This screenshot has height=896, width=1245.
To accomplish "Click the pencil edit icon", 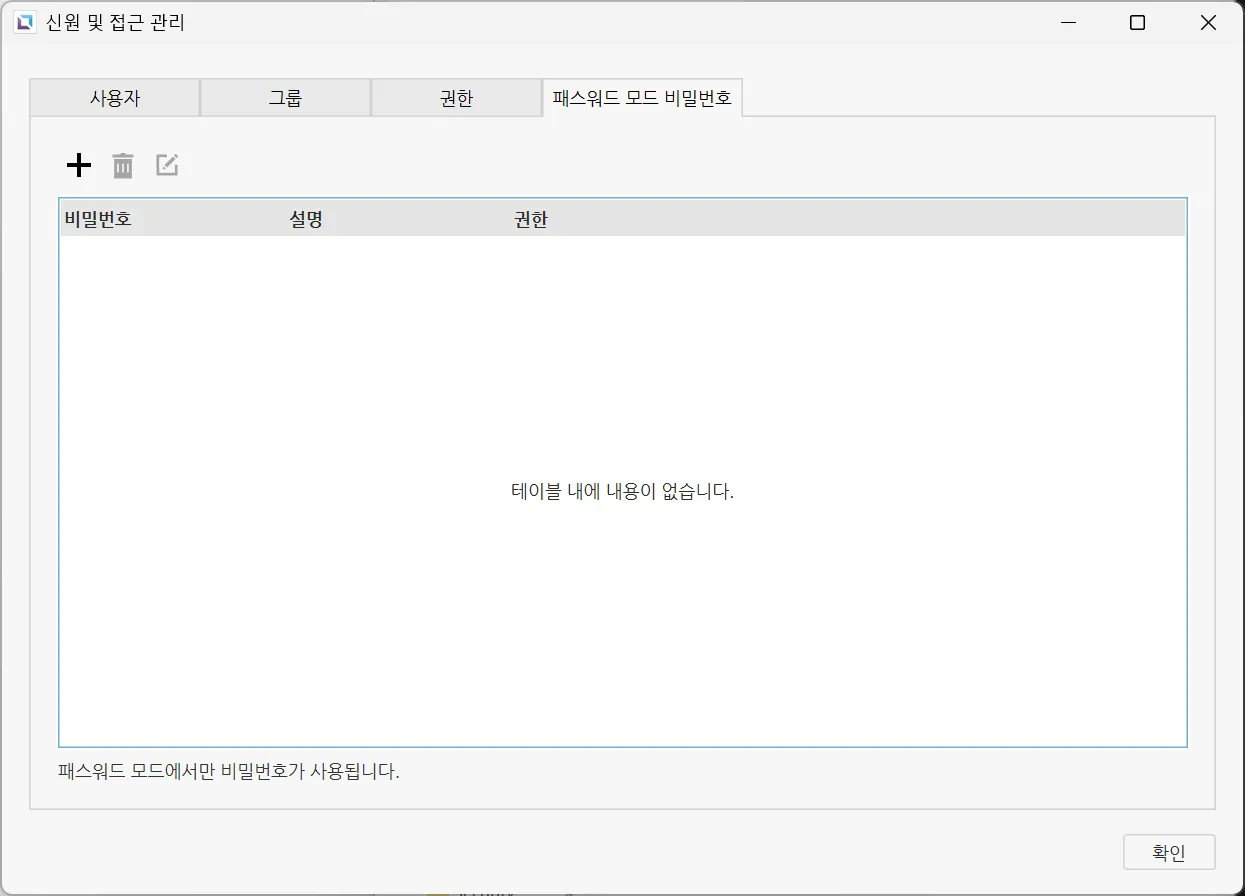I will (167, 166).
